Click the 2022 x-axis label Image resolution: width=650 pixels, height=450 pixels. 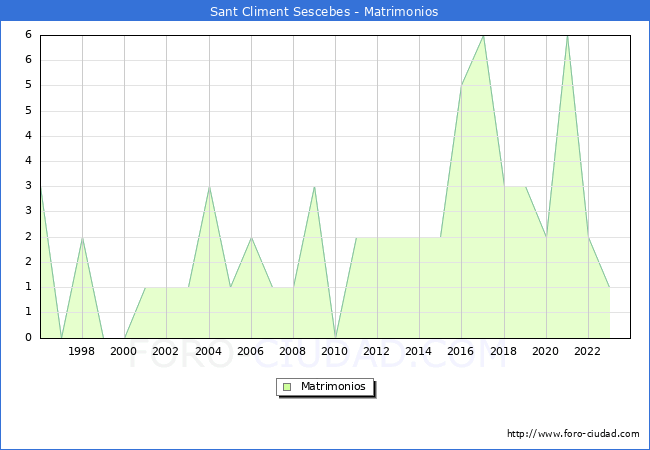click(x=587, y=351)
